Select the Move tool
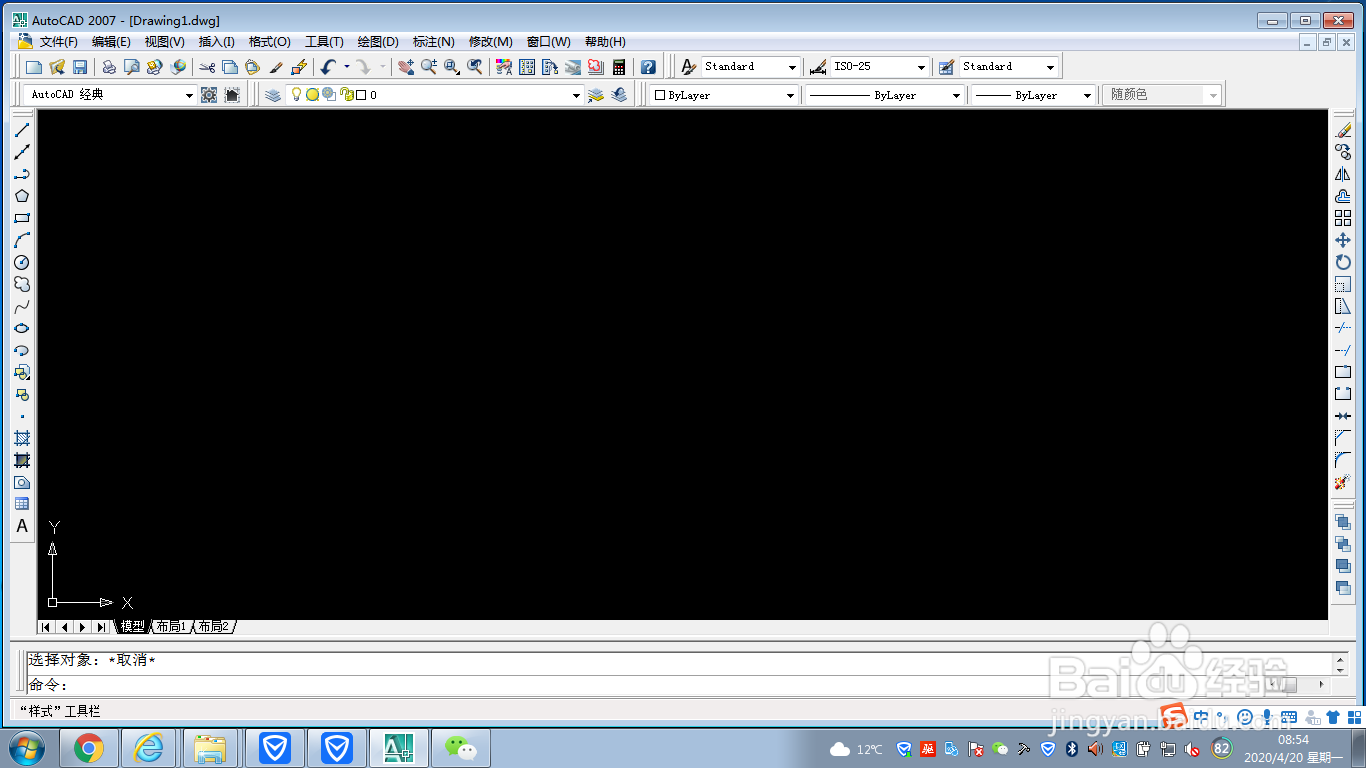This screenshot has width=1366, height=768. coord(1343,240)
